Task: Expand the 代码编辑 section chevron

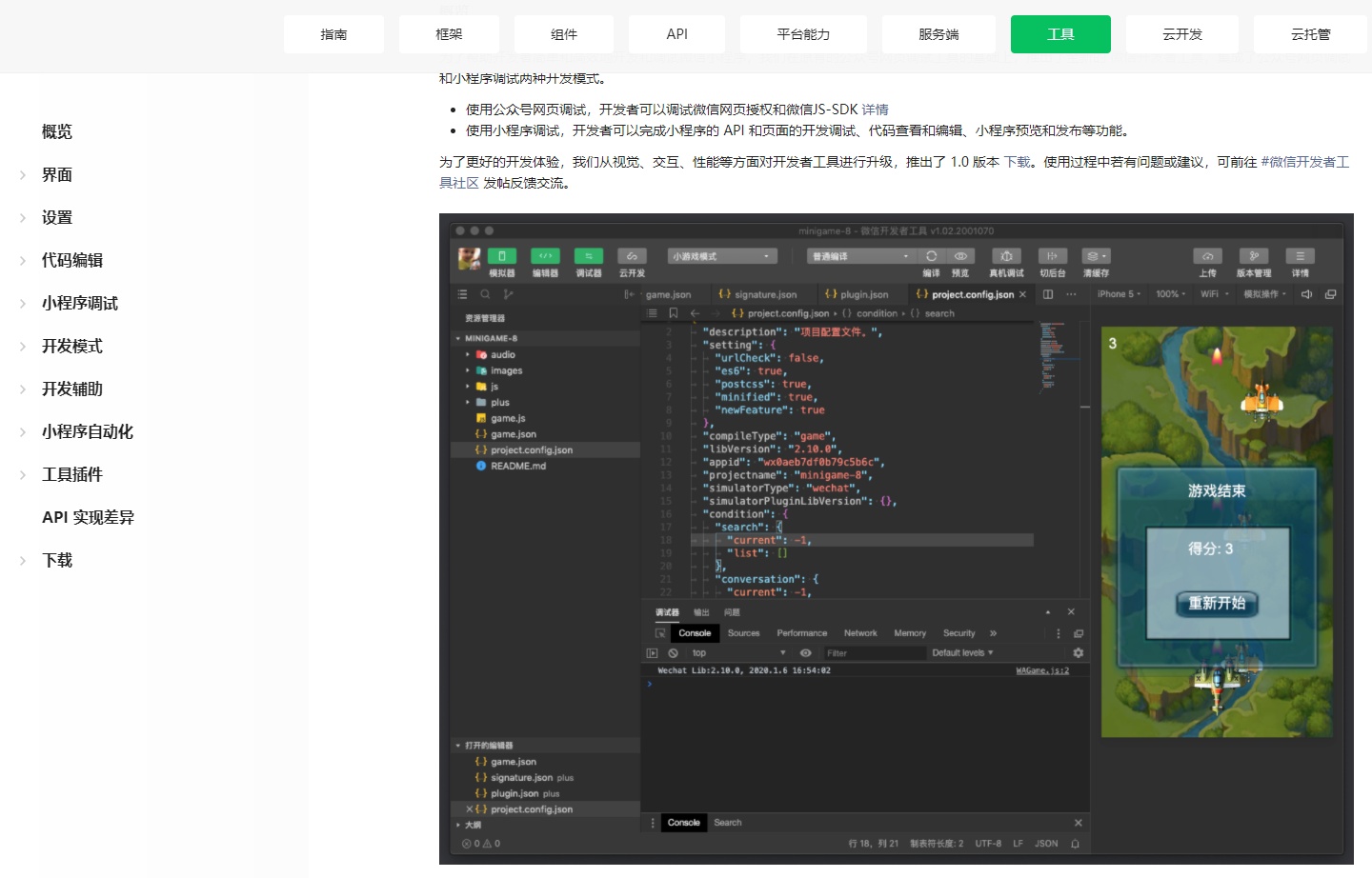Action: click(23, 261)
